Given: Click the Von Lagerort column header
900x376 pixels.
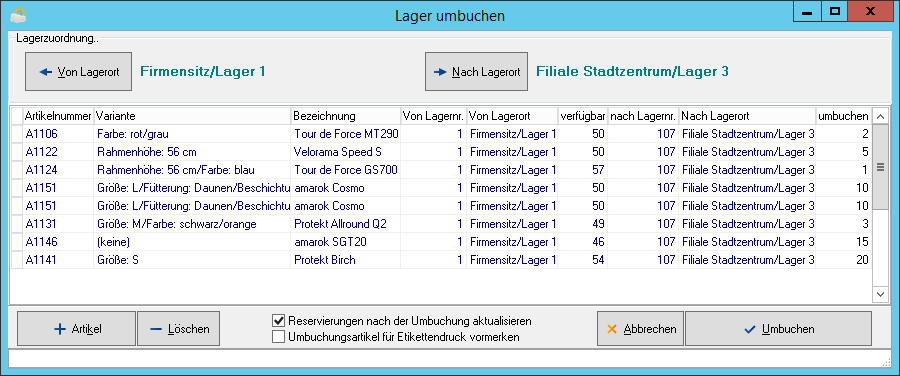Looking at the screenshot, I should point(512,117).
